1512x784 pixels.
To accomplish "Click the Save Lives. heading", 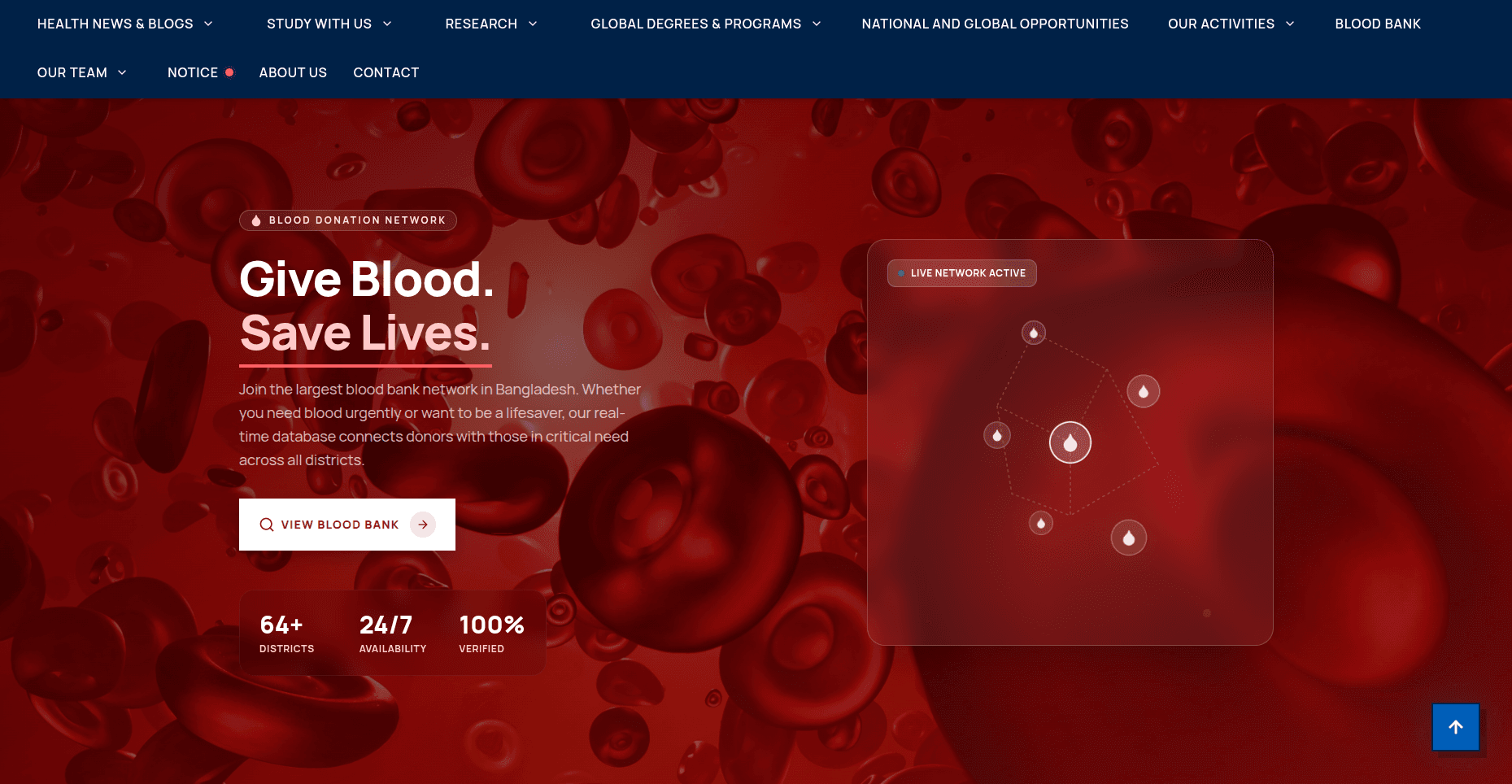I will 366,333.
